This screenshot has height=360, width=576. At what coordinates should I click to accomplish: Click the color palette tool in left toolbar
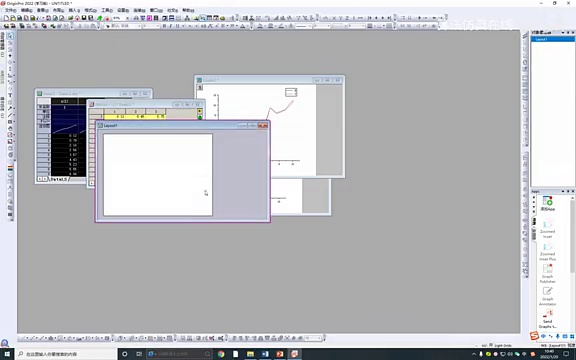tap(10, 168)
